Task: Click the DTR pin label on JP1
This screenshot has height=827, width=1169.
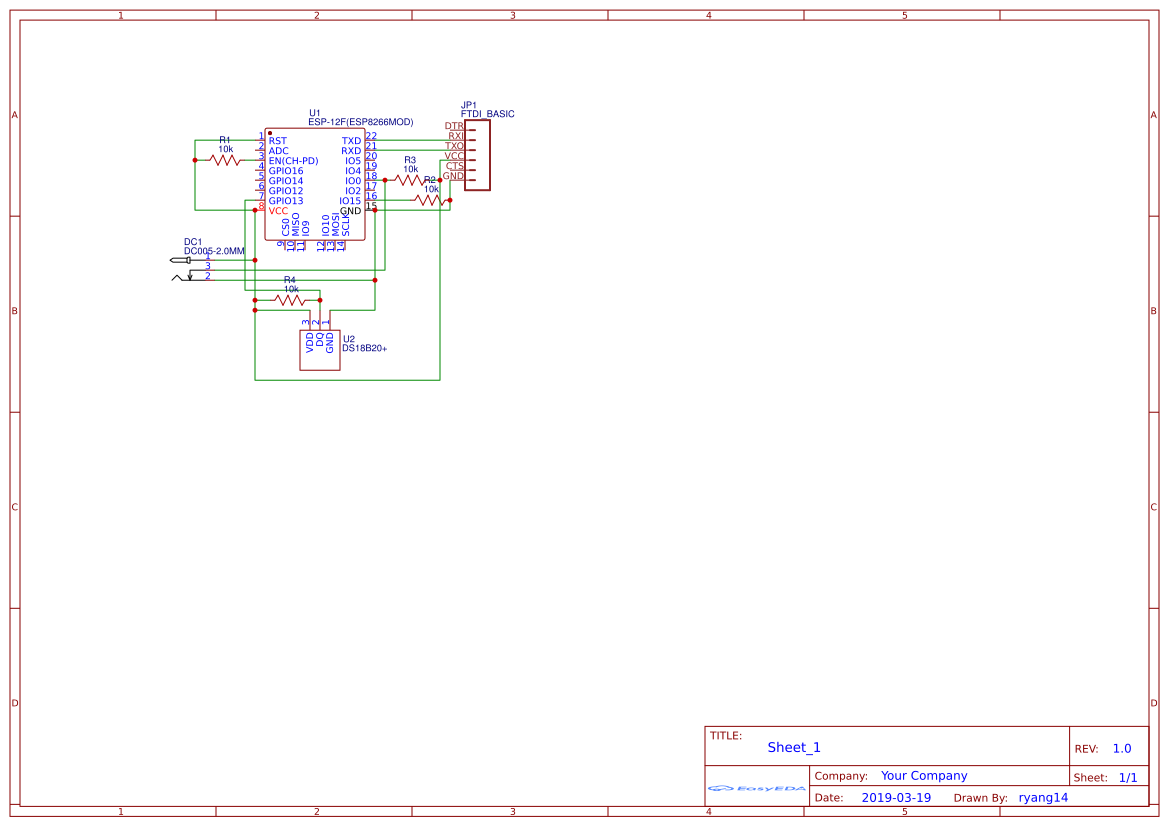Action: pyautogui.click(x=454, y=126)
